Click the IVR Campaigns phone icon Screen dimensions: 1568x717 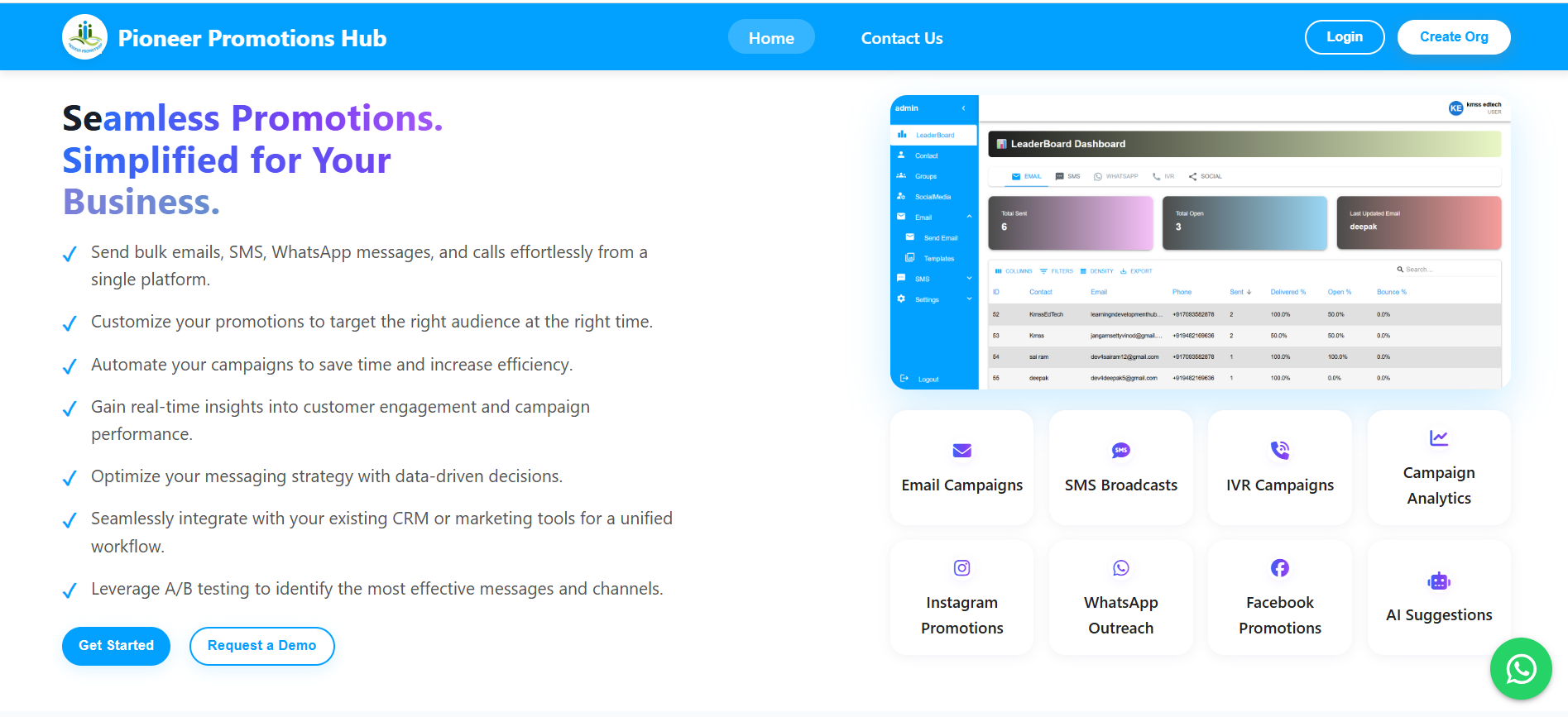1279,451
